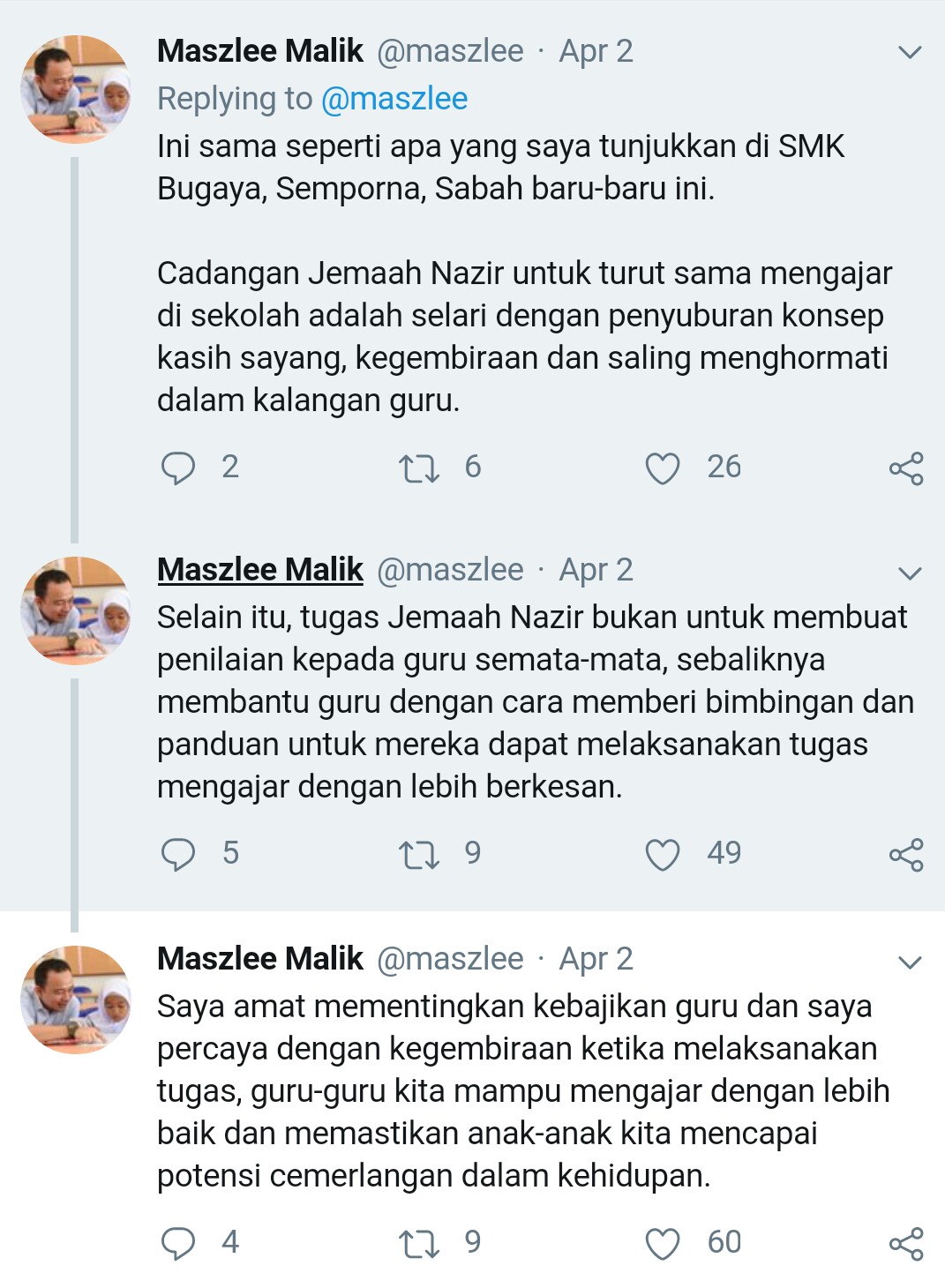Reply to the Jemaah Nazir tugas tweet

pos(178,854)
